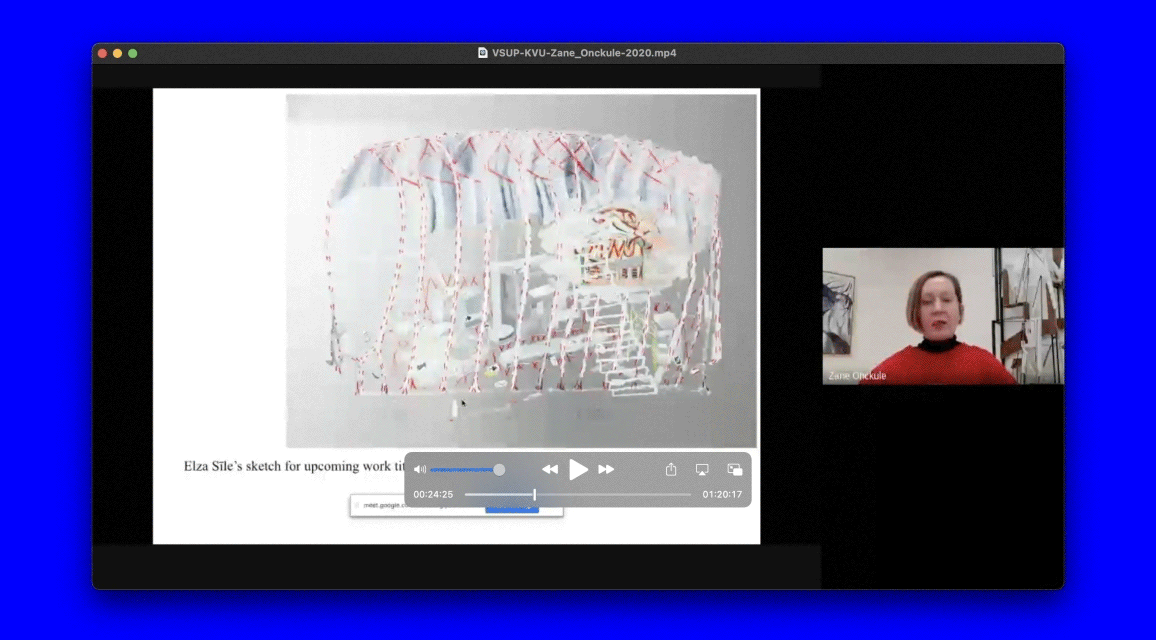The height and width of the screenshot is (640, 1156).
Task: Click the playhead on the timeline
Action: [x=534, y=494]
